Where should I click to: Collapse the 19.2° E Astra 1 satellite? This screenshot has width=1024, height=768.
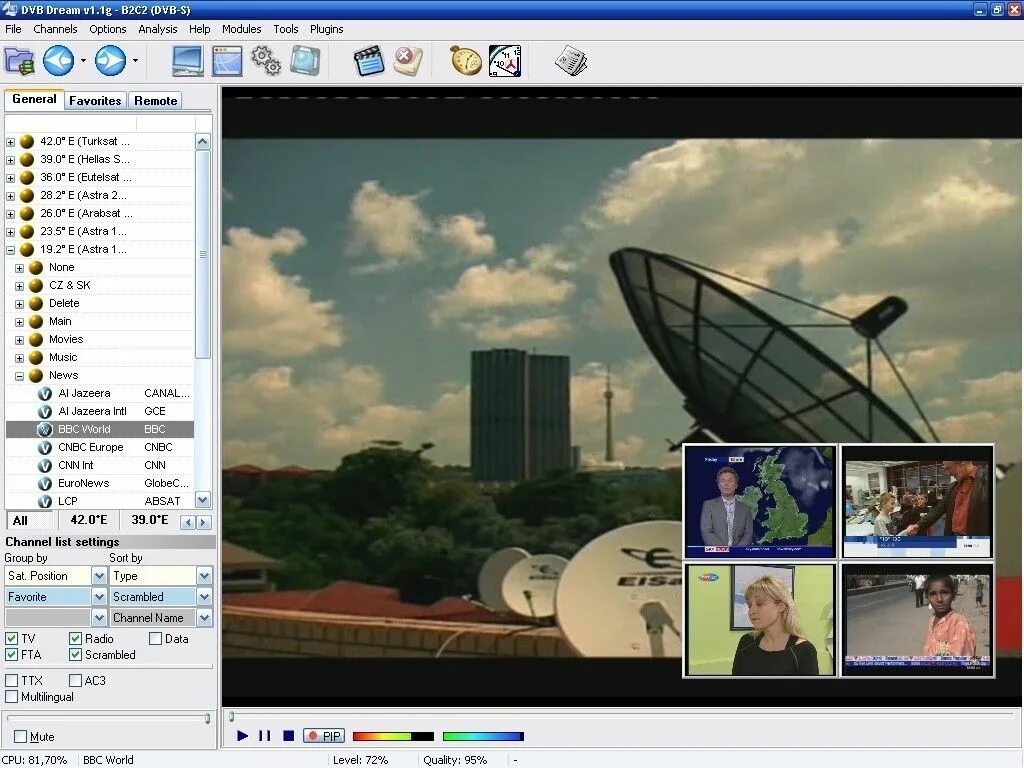[10, 249]
